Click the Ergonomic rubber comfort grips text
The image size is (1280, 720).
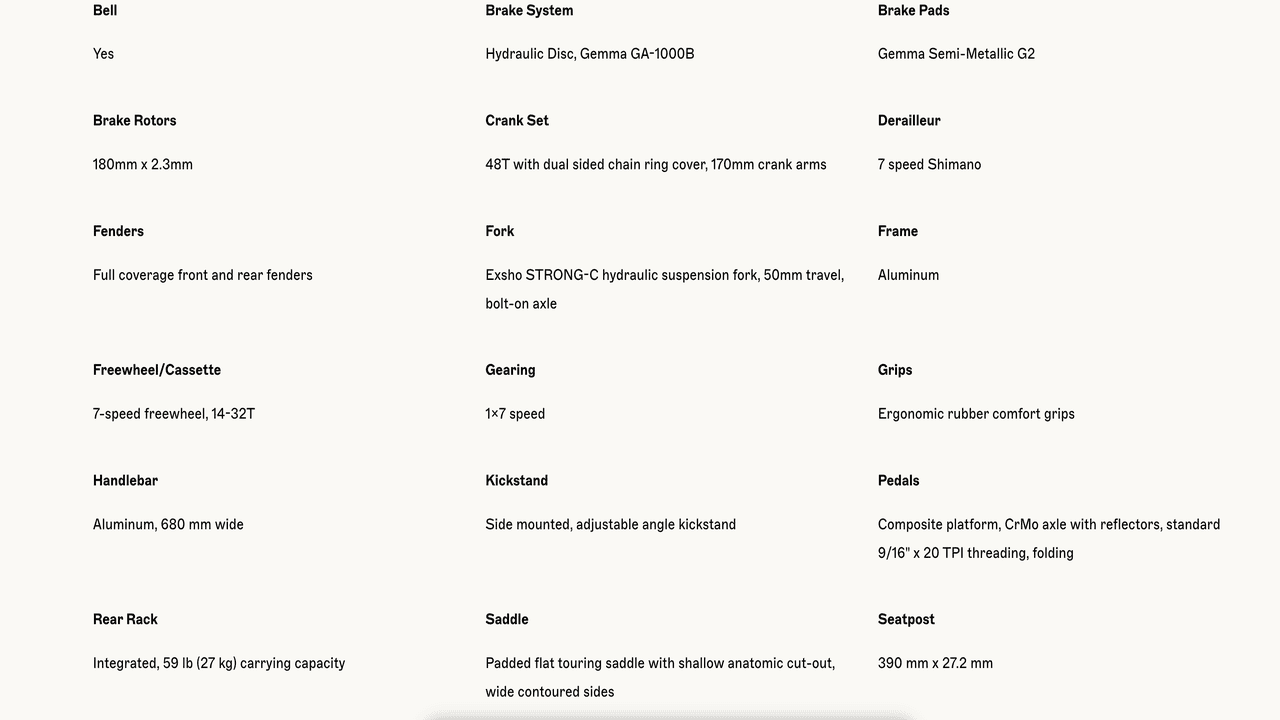pos(976,414)
